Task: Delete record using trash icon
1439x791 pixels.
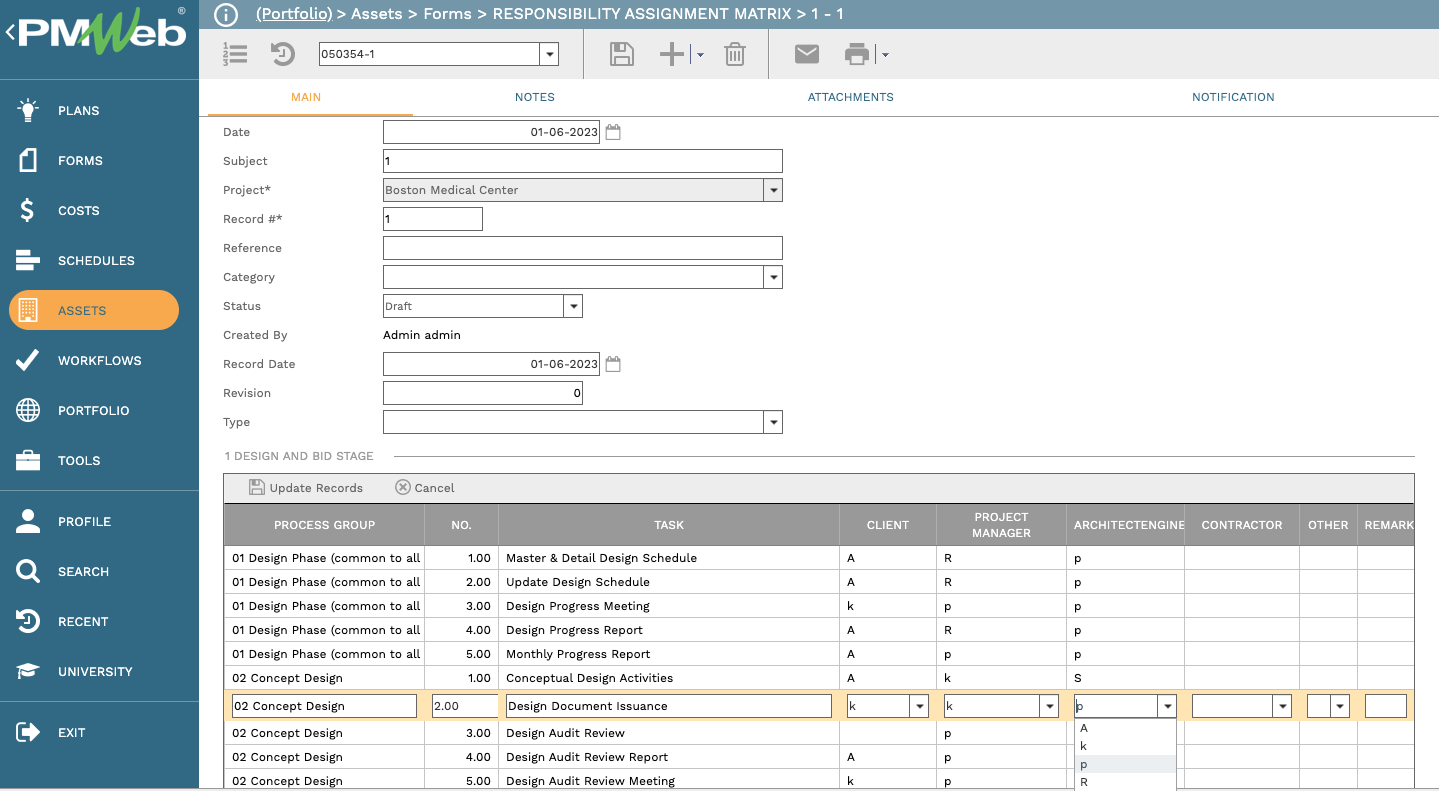Action: (735, 54)
